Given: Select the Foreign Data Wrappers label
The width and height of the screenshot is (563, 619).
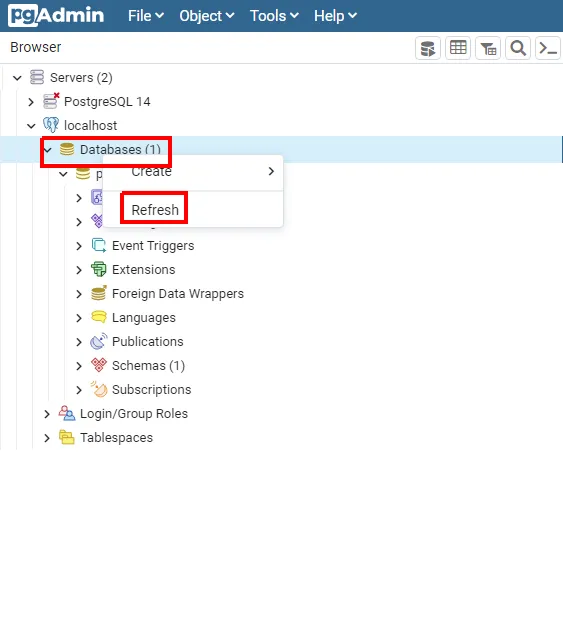Looking at the screenshot, I should 178,294.
